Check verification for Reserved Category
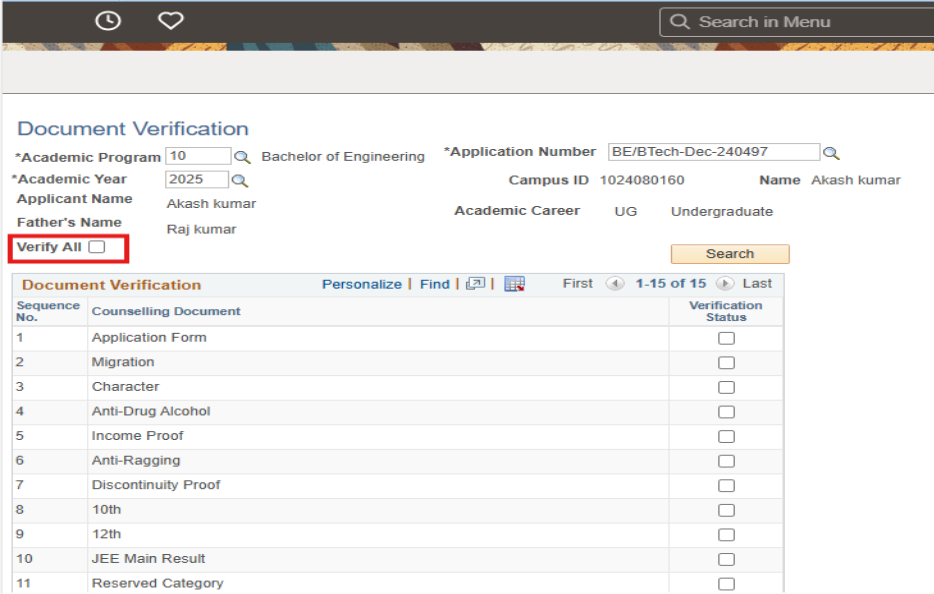934x594 pixels. pyautogui.click(x=726, y=584)
